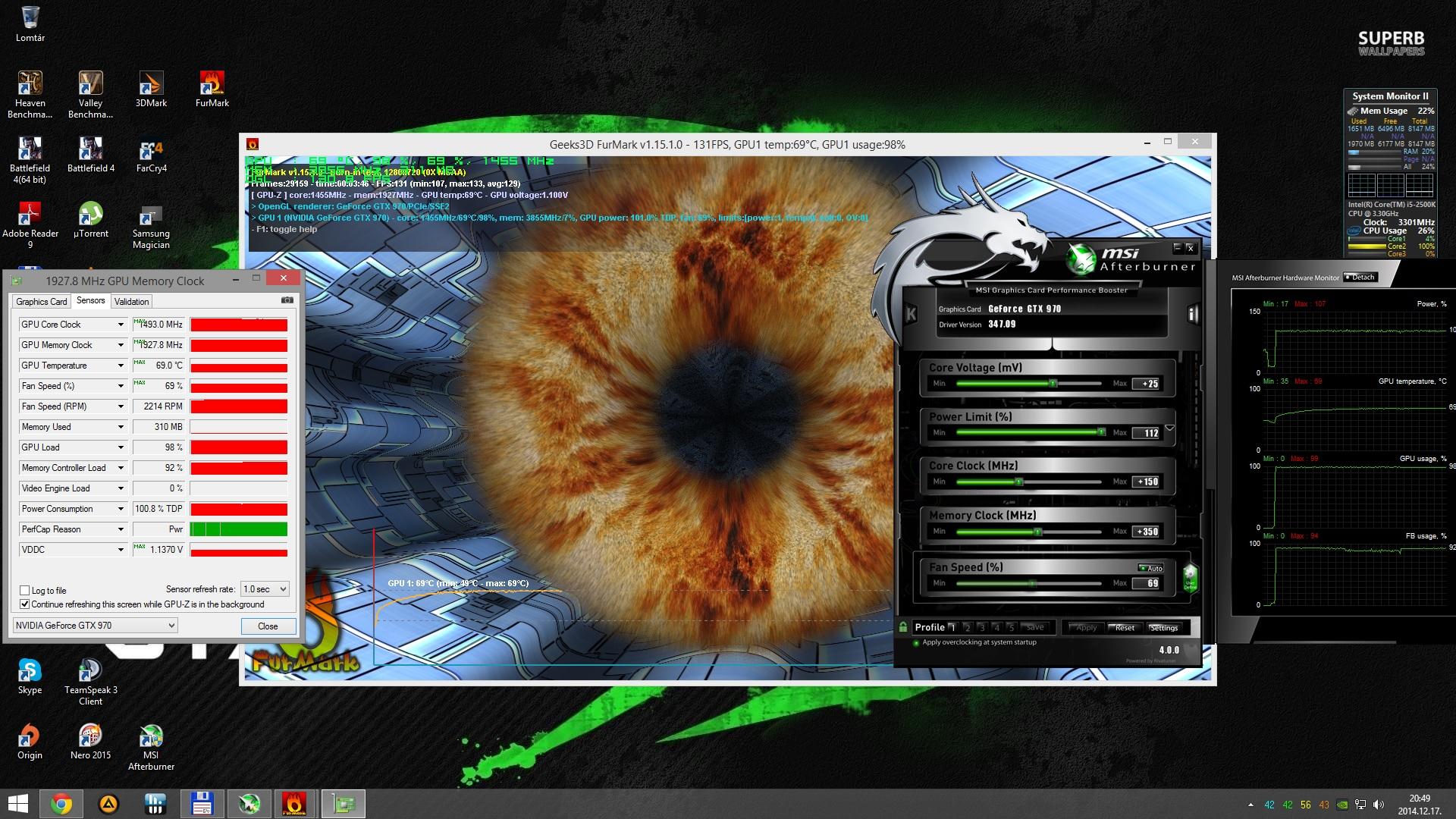Click the Windows Start button
Screen dimensions: 1456x819
pyautogui.click(x=17, y=804)
